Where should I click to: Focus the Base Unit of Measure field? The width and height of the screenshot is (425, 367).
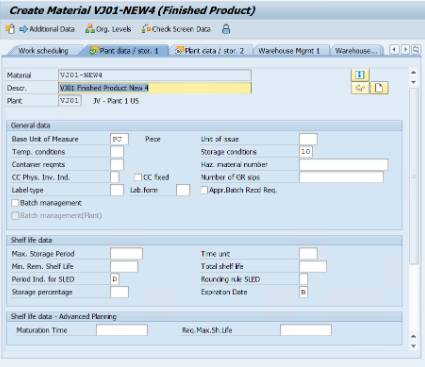tap(119, 139)
